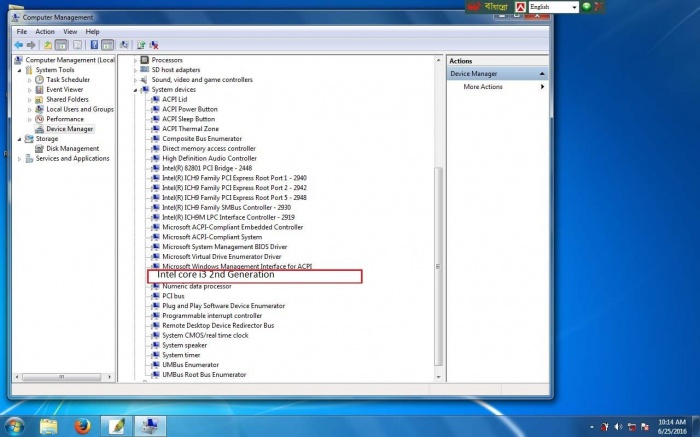Viewport: 700px width, 437px height.
Task: Collapse the Storage tree node
Action: [x=19, y=139]
